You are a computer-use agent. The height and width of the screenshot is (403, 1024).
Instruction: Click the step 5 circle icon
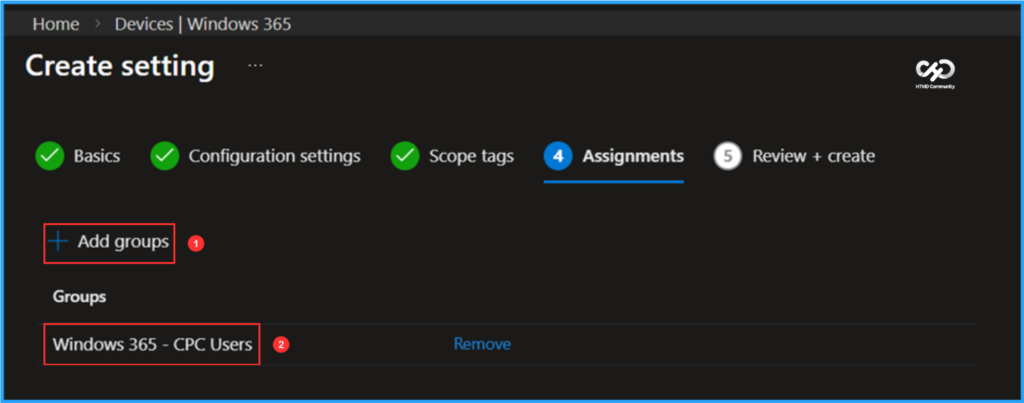pos(728,156)
